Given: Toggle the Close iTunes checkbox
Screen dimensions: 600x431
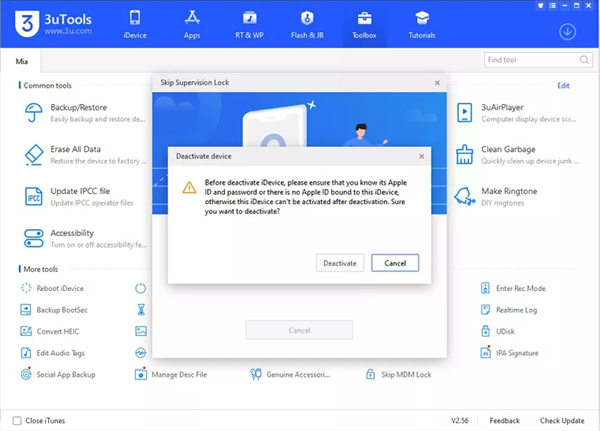Looking at the screenshot, I should click(x=17, y=421).
